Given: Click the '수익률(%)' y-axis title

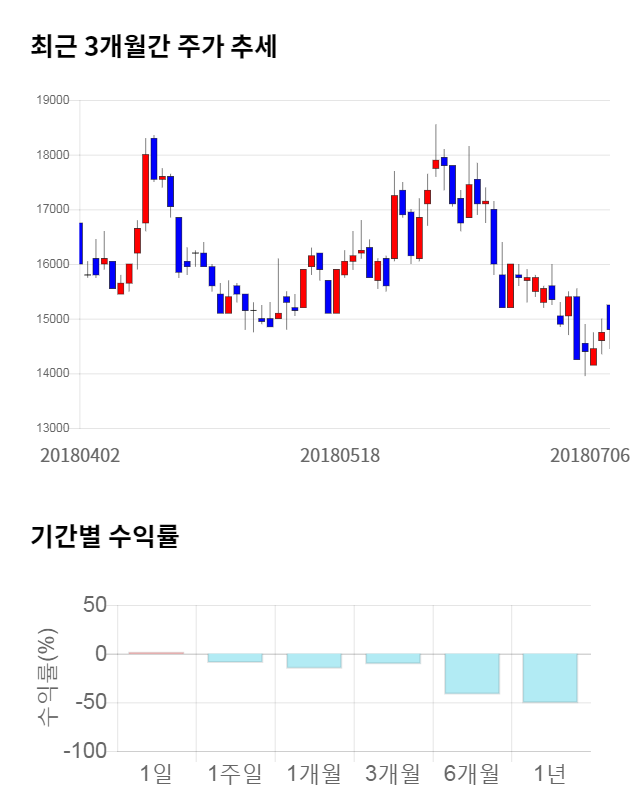Looking at the screenshot, I should (47, 676).
